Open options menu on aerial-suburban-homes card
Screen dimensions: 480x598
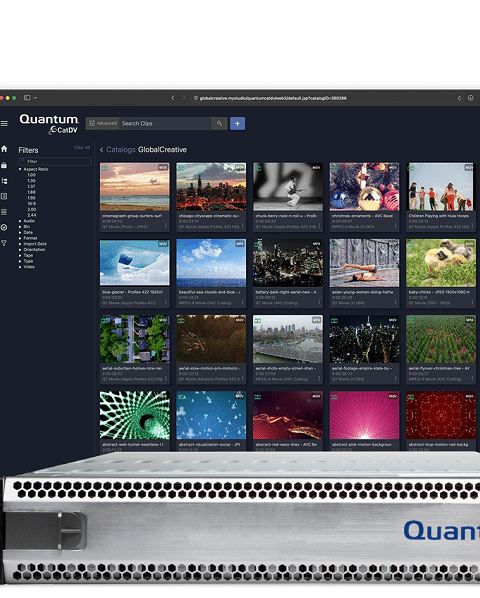coord(166,378)
